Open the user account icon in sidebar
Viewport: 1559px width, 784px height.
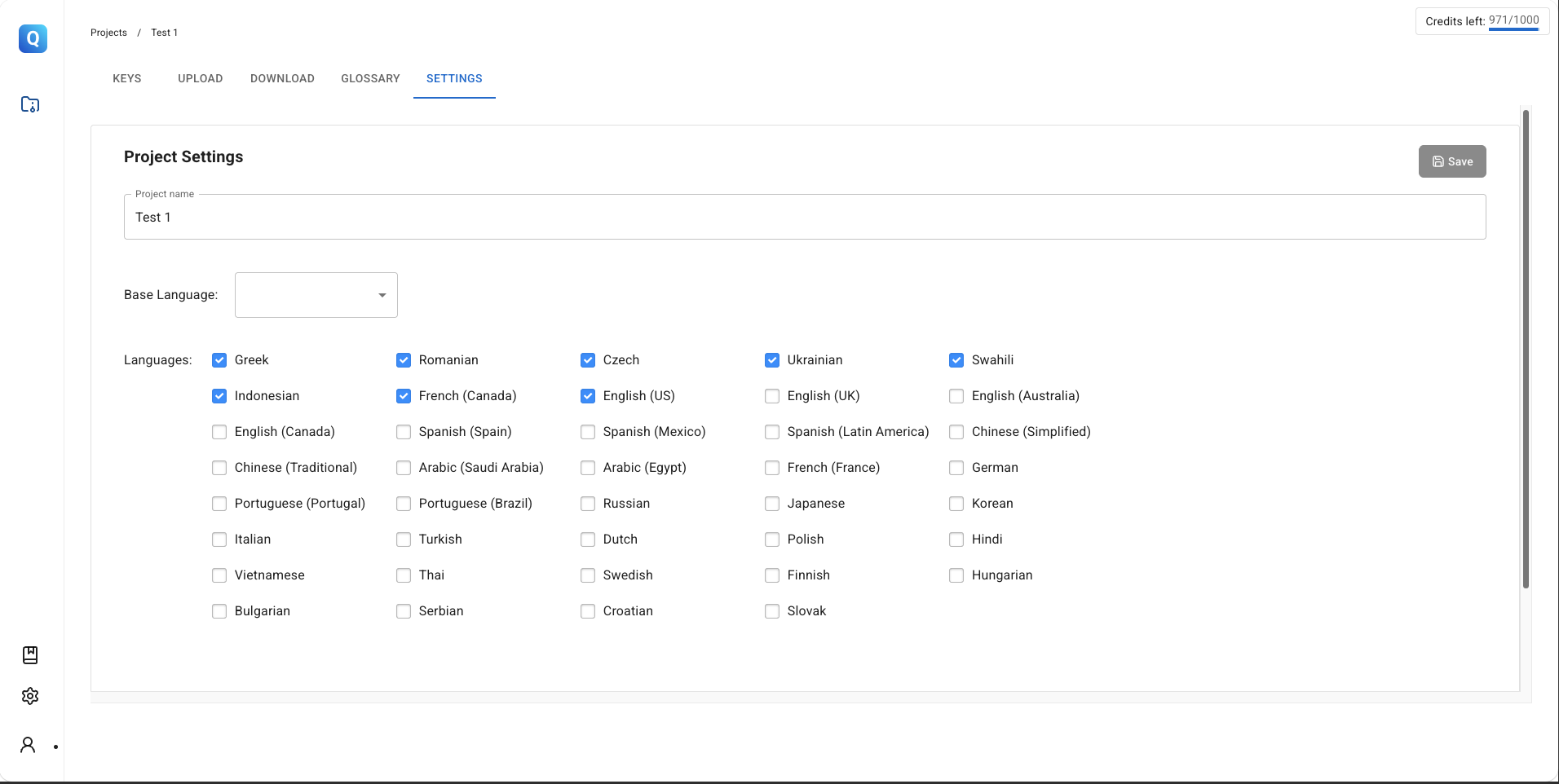(x=28, y=745)
